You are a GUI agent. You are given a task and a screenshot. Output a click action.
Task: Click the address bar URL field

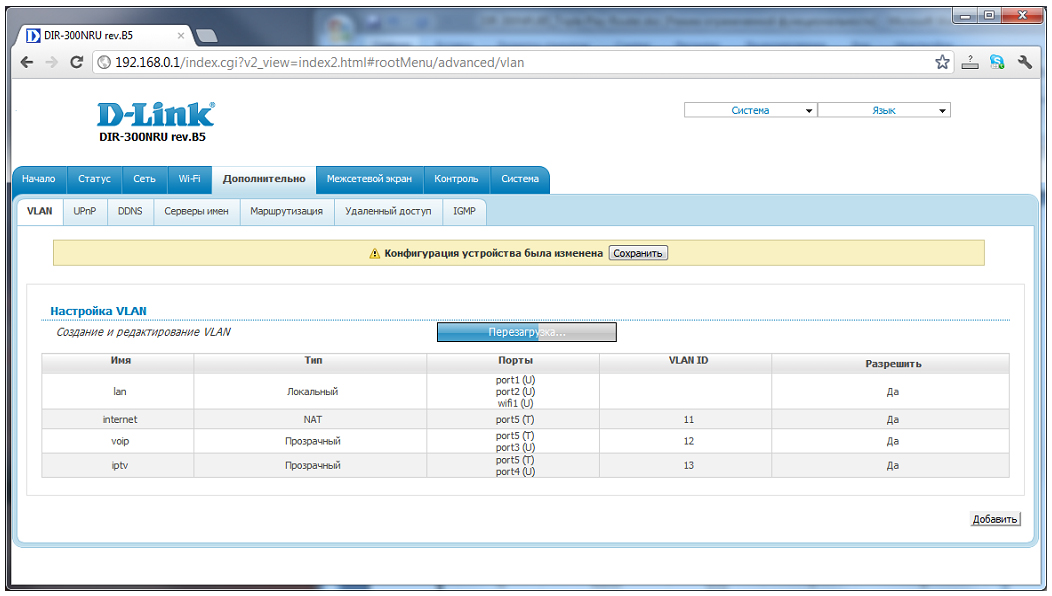500,62
